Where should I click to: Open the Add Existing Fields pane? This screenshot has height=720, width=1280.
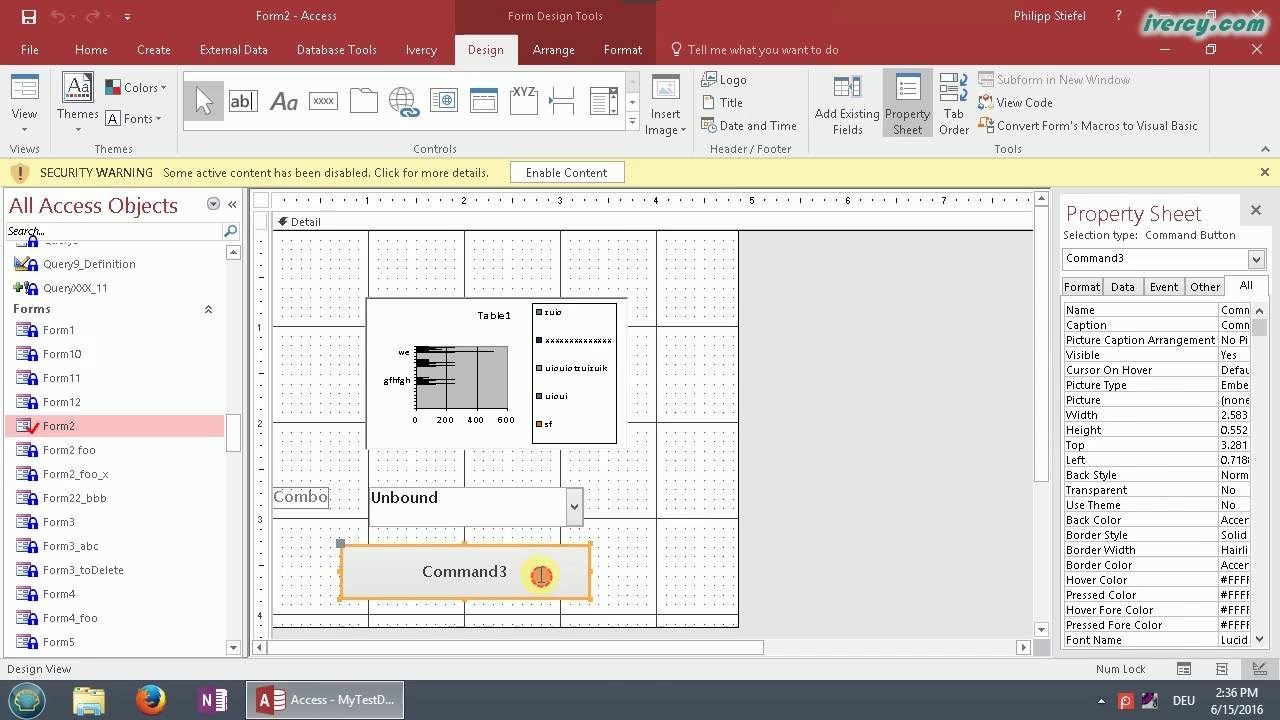847,105
